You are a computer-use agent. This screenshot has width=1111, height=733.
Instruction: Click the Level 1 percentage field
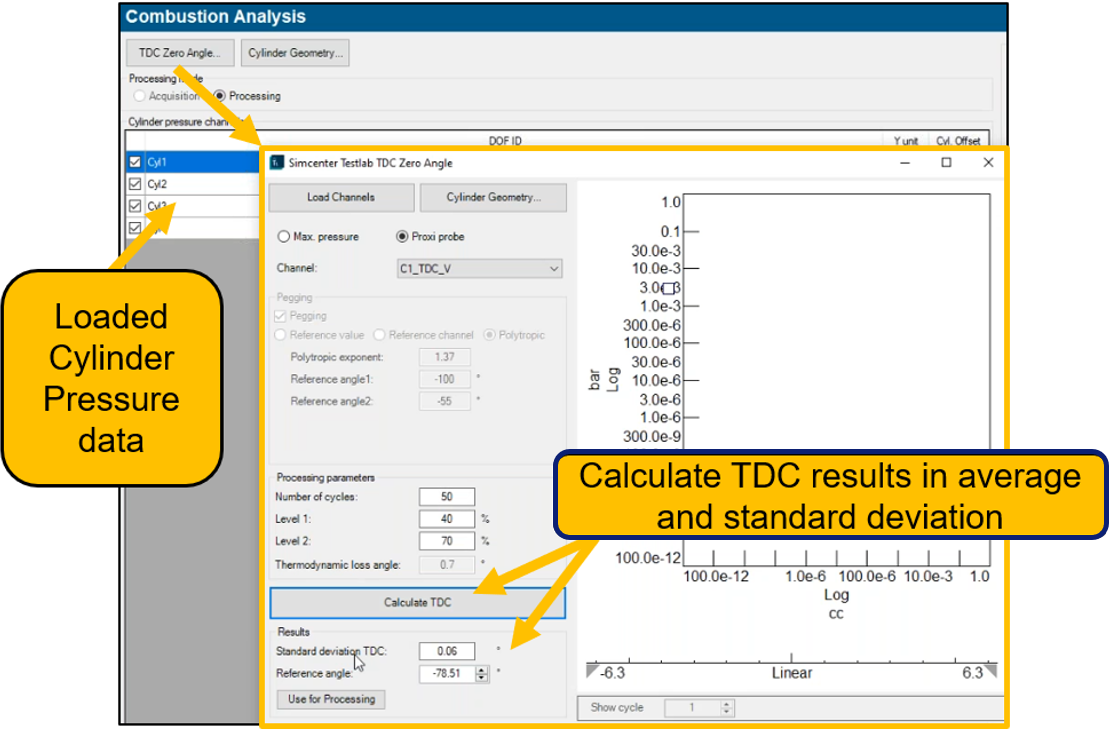(446, 519)
